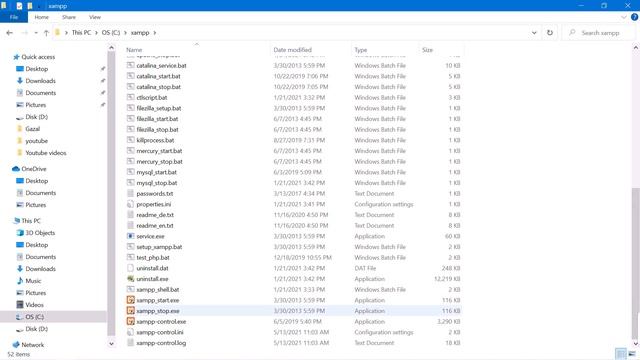Viewport: 640px width, 360px height.
Task: Select Network in the sidebar
Action: [x=33, y=345]
